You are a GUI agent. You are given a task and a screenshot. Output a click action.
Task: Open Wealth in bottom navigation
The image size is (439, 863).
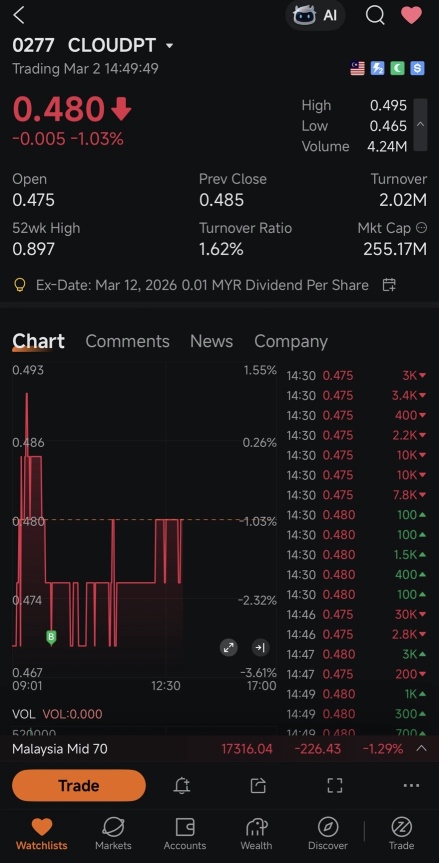pyautogui.click(x=256, y=833)
